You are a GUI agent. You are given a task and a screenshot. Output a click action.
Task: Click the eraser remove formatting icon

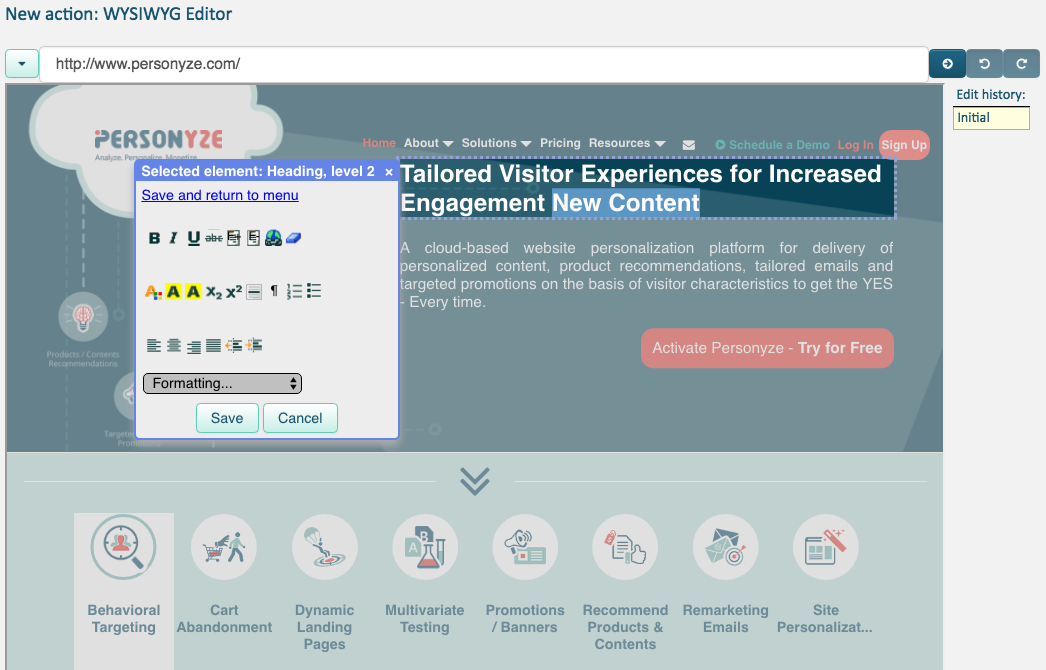293,238
